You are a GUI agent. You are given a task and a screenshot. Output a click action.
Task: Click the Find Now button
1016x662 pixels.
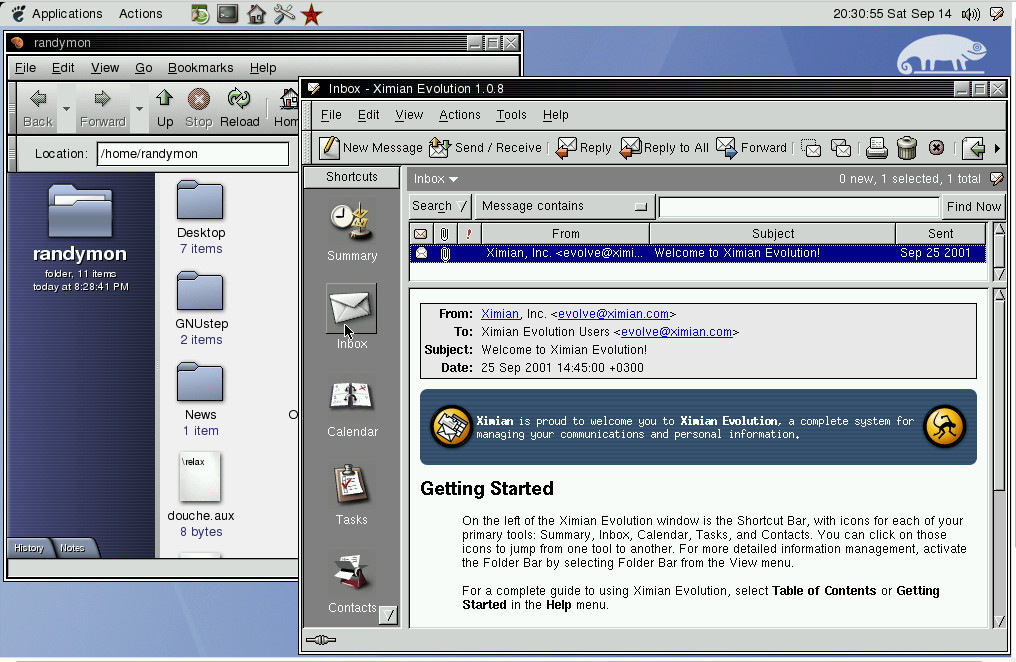[x=973, y=206]
